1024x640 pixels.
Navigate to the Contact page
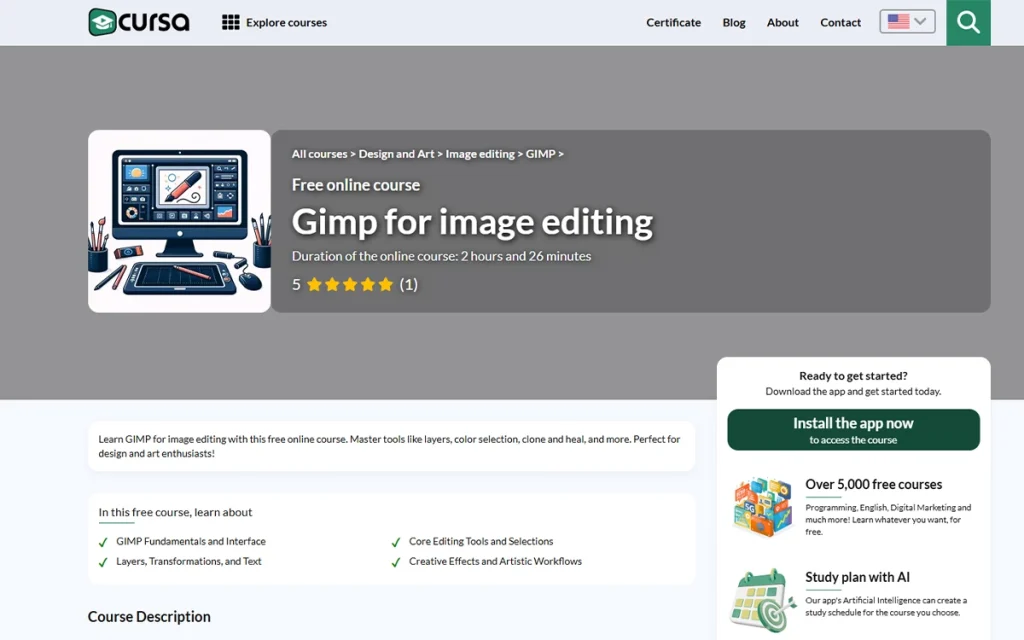(x=840, y=22)
